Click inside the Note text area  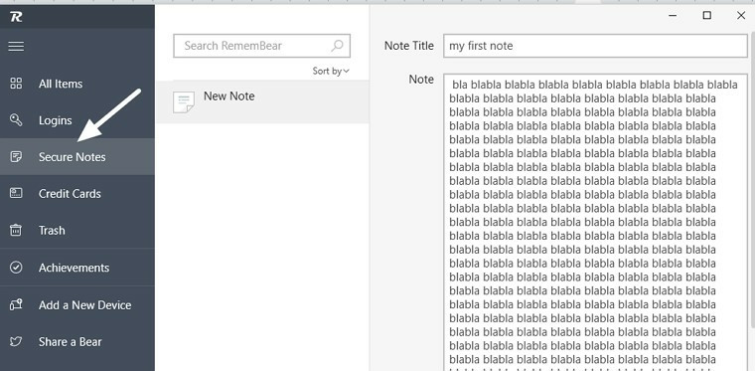[595, 222]
